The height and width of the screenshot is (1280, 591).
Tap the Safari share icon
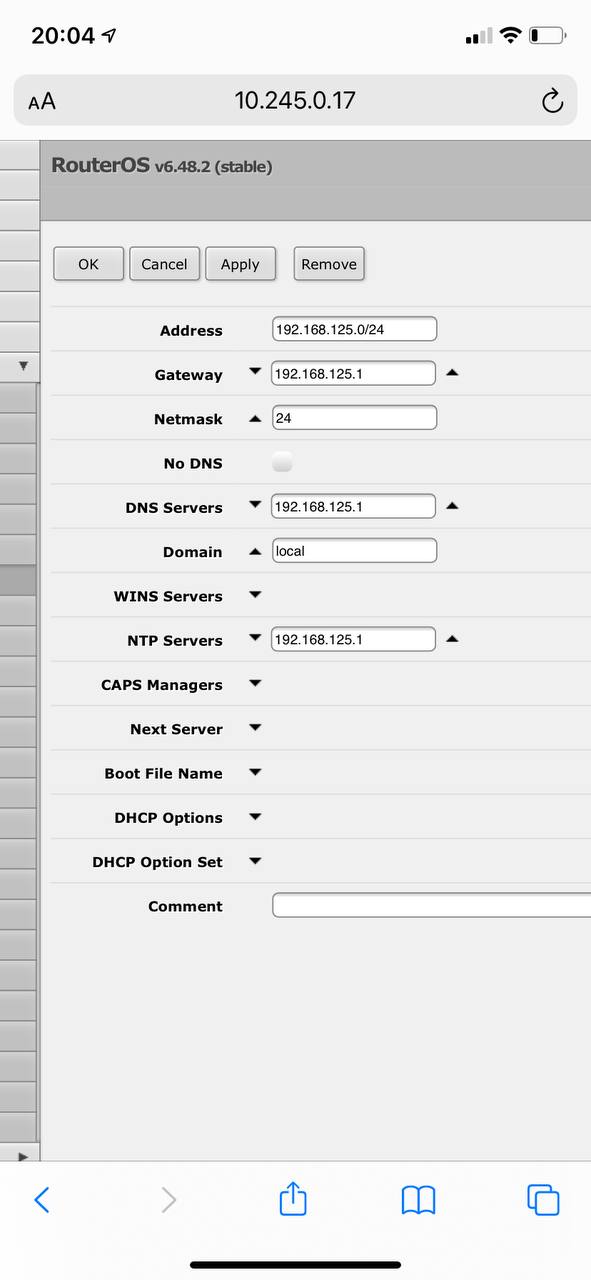pos(292,1199)
